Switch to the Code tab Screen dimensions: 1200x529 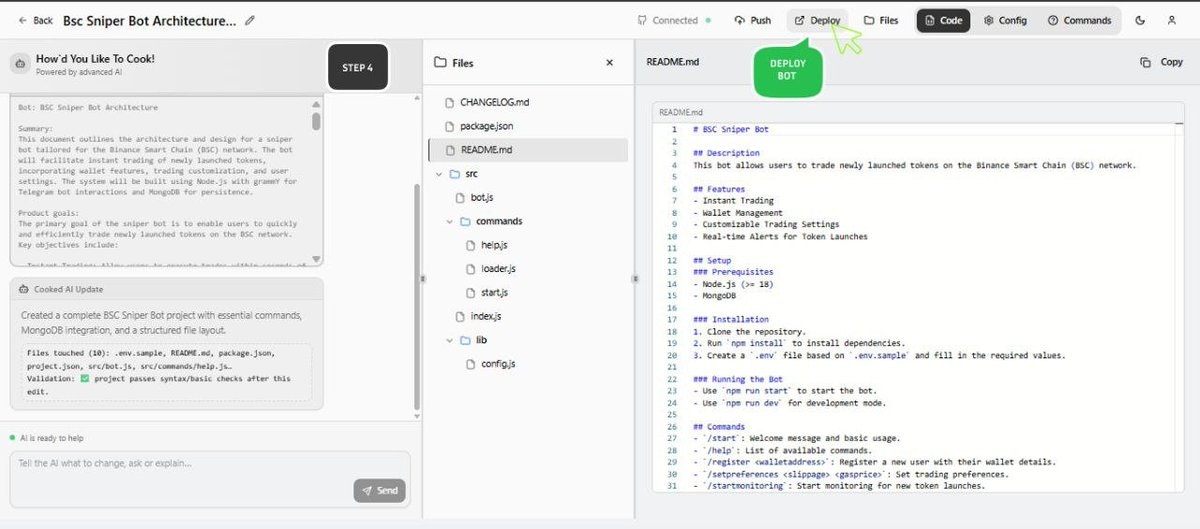point(943,20)
